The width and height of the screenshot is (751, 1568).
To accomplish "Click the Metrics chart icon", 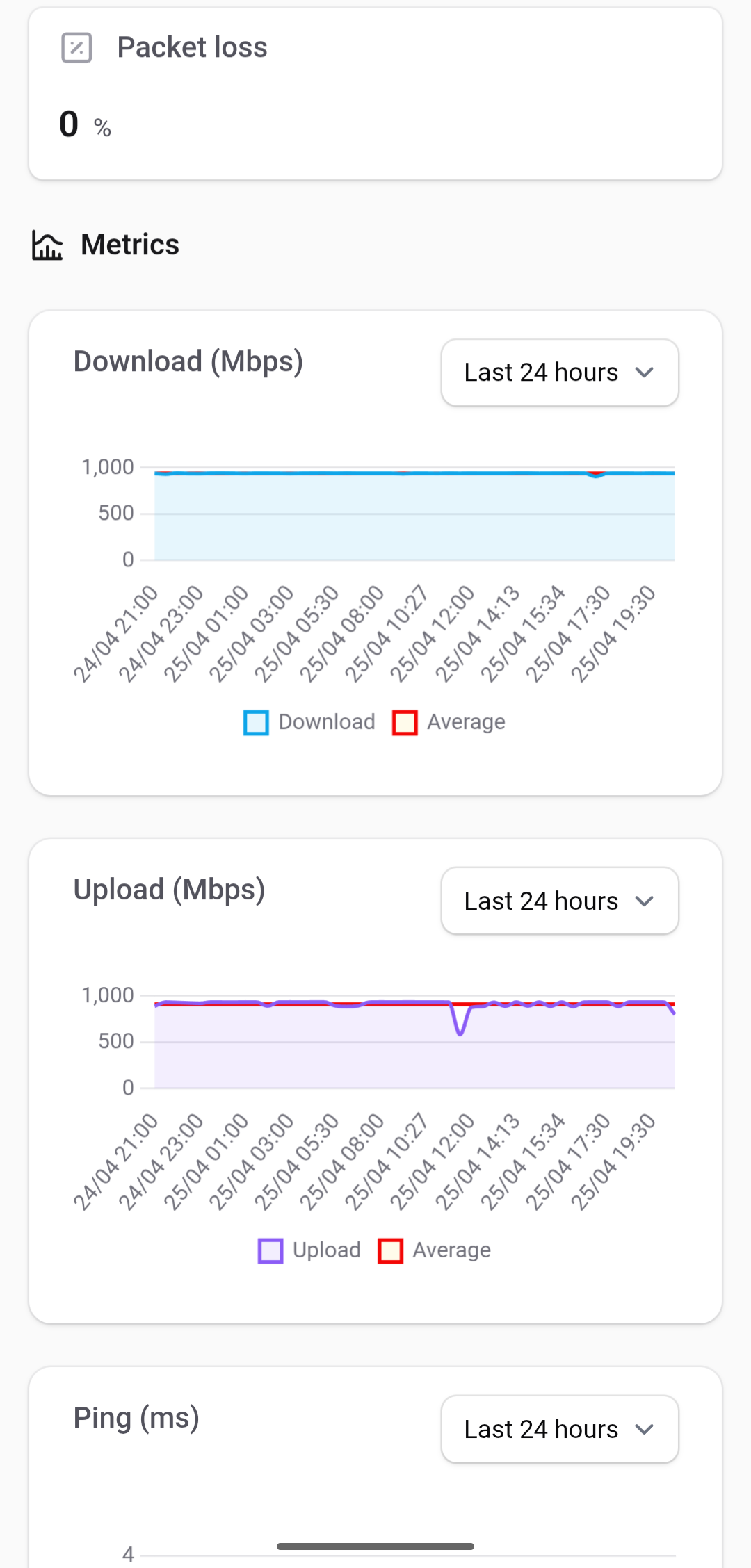I will point(47,245).
